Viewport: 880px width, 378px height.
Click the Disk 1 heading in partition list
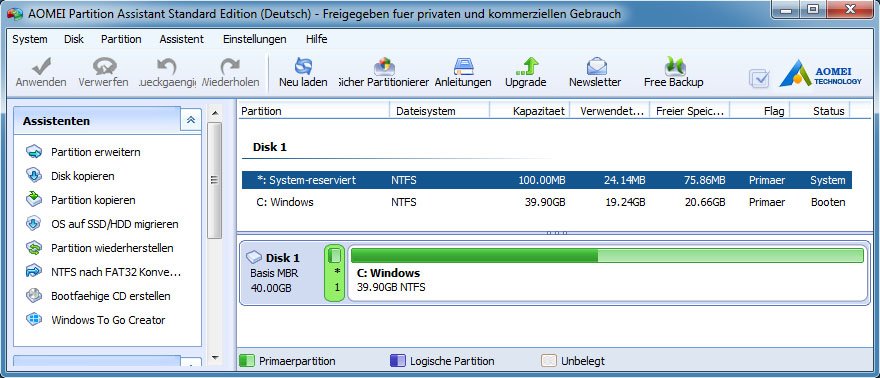tap(270, 147)
